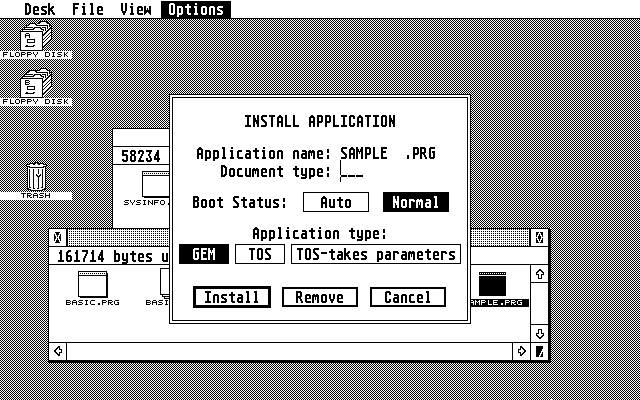Click the INSTALL APPLICATION dialog title
This screenshot has width=640, height=400.
[x=320, y=121]
